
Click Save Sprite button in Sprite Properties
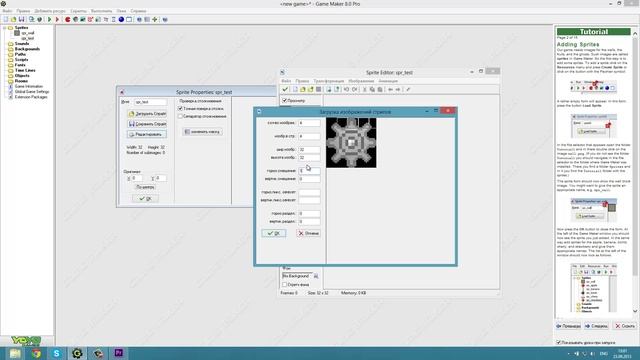click(147, 124)
